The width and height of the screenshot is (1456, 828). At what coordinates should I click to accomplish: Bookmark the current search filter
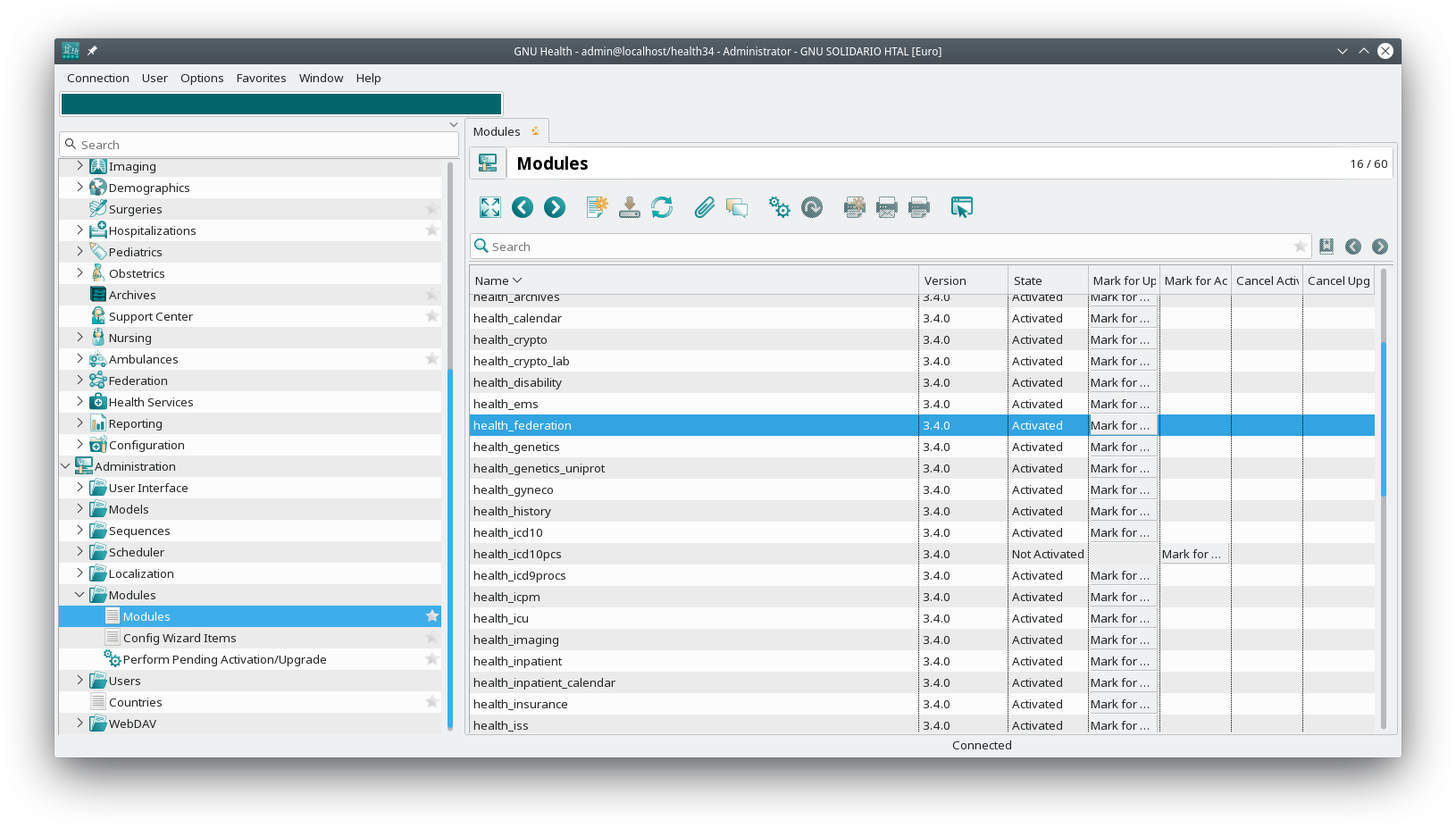(1326, 247)
